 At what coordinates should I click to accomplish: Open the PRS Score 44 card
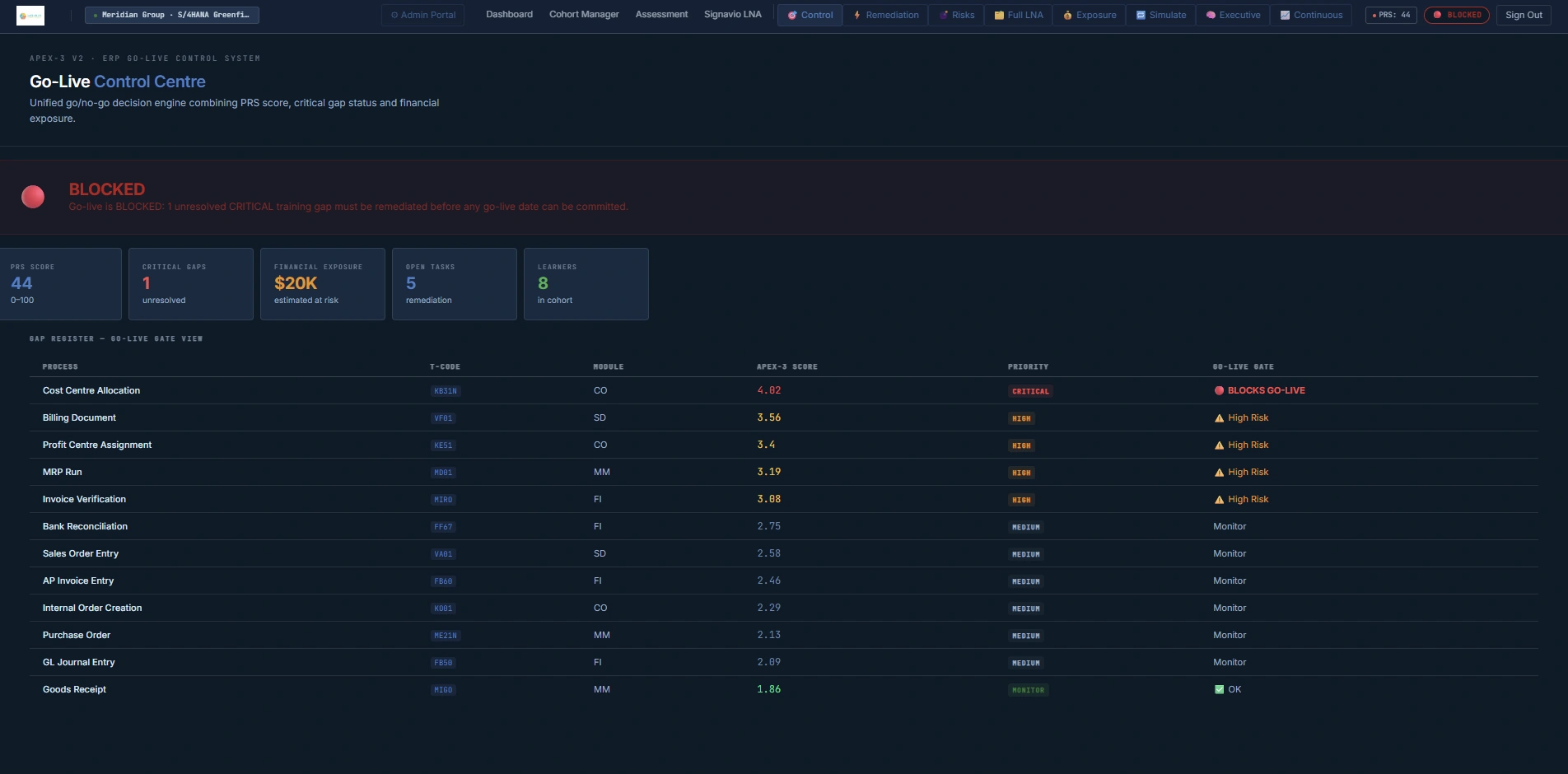[x=61, y=284]
